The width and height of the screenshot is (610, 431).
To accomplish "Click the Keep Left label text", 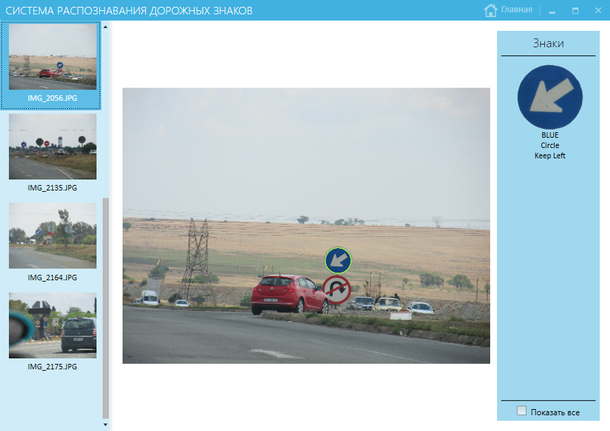I will pos(550,156).
